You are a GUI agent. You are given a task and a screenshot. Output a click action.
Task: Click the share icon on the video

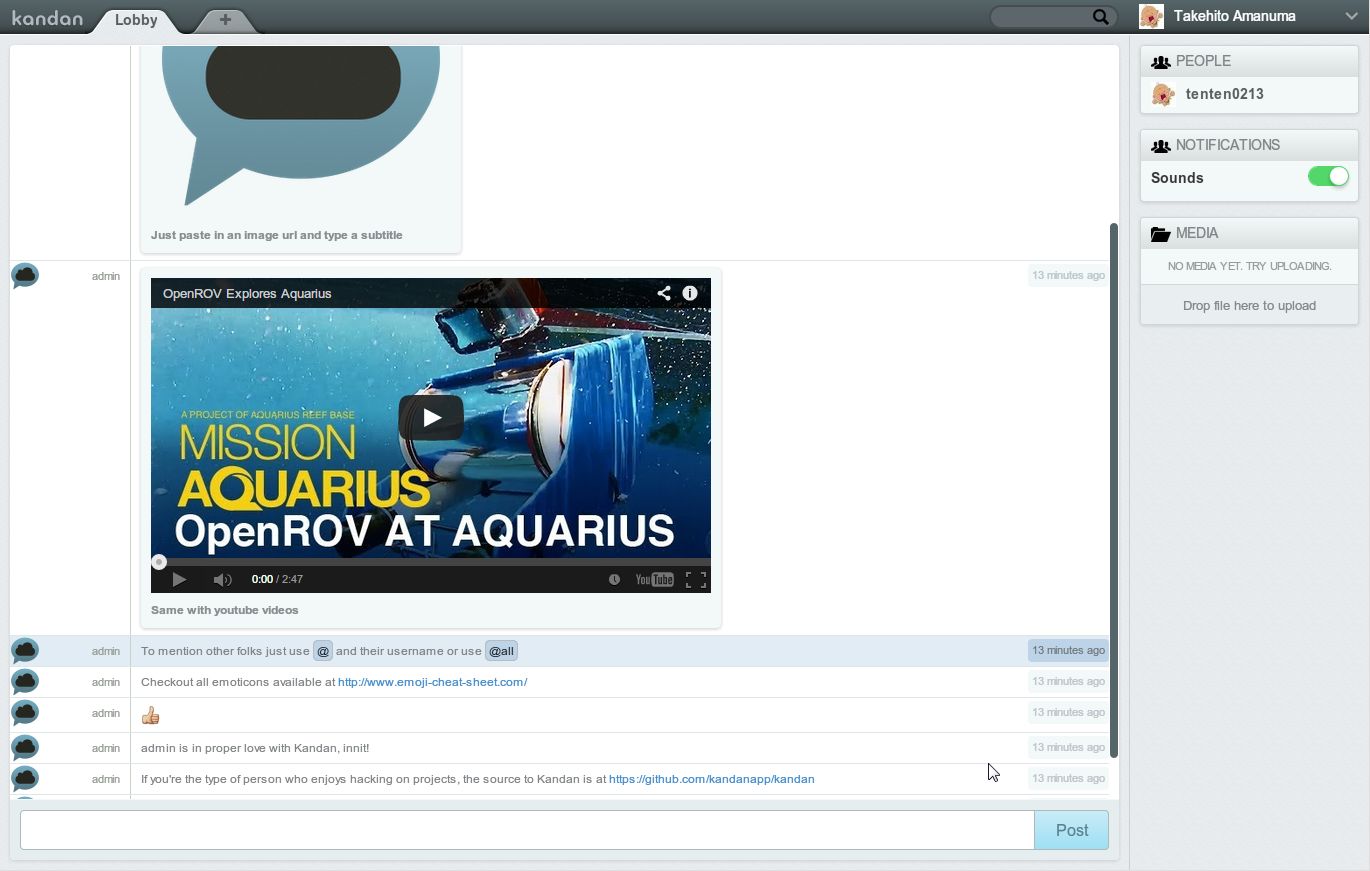[x=664, y=293]
